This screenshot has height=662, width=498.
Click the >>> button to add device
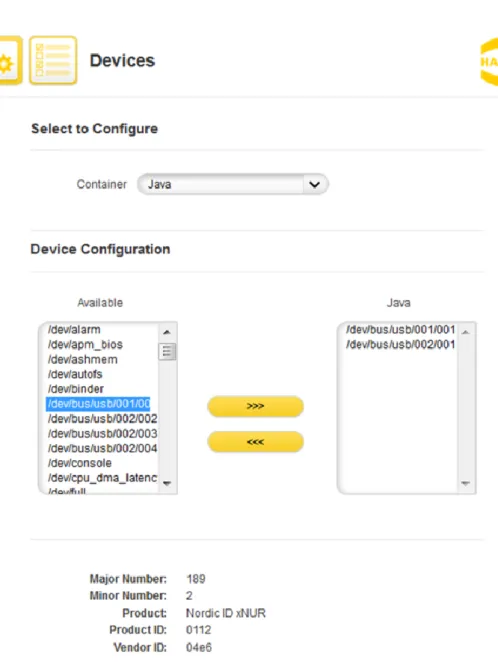click(x=255, y=406)
